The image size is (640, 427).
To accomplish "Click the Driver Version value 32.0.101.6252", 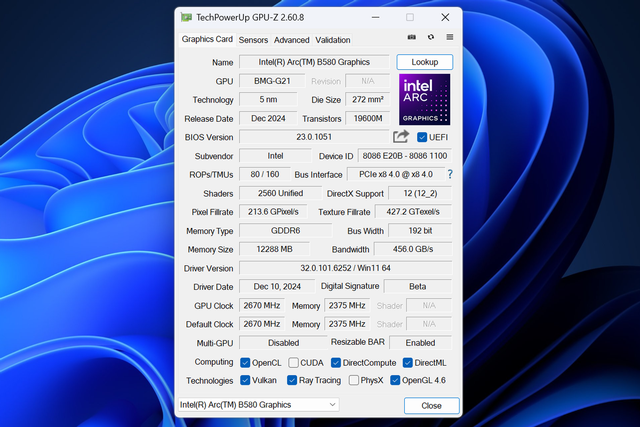I will point(345,268).
